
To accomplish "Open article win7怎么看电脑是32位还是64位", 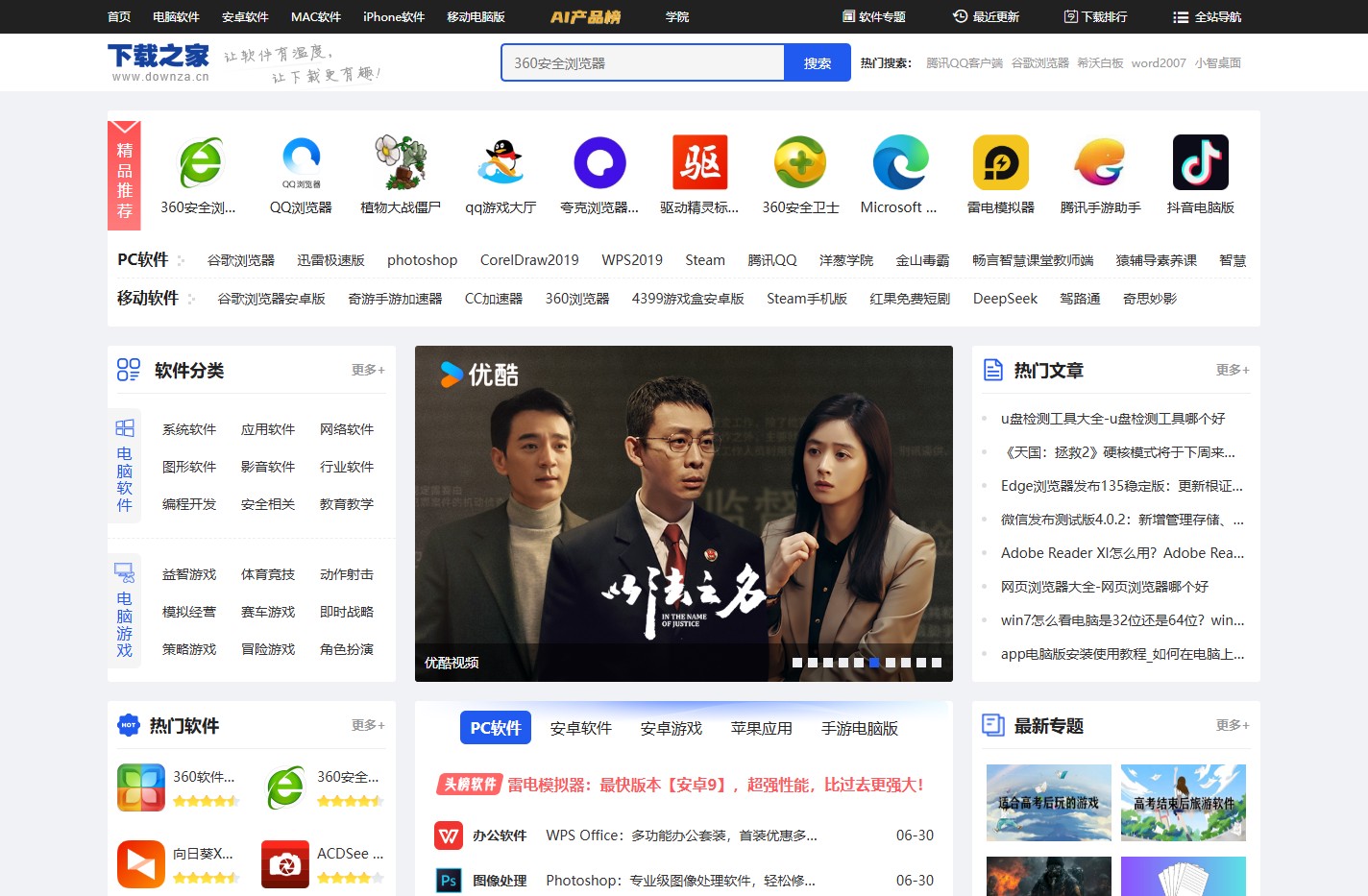I will 1122,620.
